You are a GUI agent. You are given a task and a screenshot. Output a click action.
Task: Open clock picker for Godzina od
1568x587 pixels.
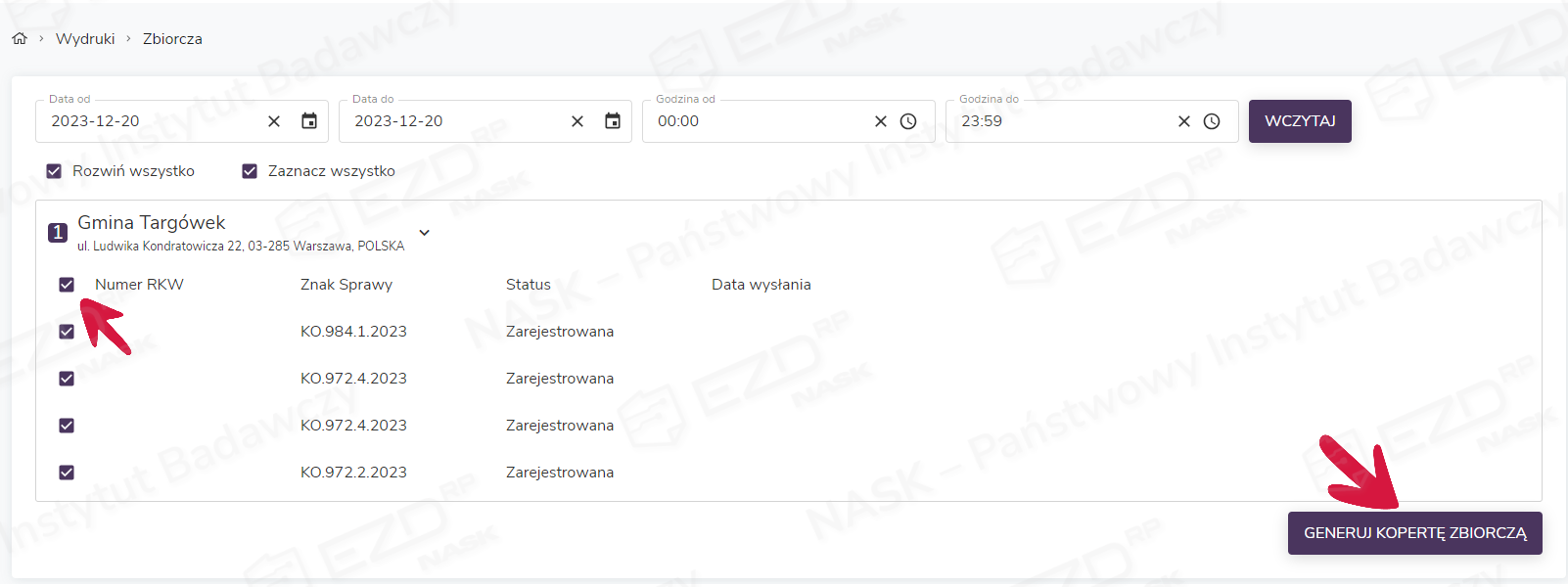click(908, 121)
